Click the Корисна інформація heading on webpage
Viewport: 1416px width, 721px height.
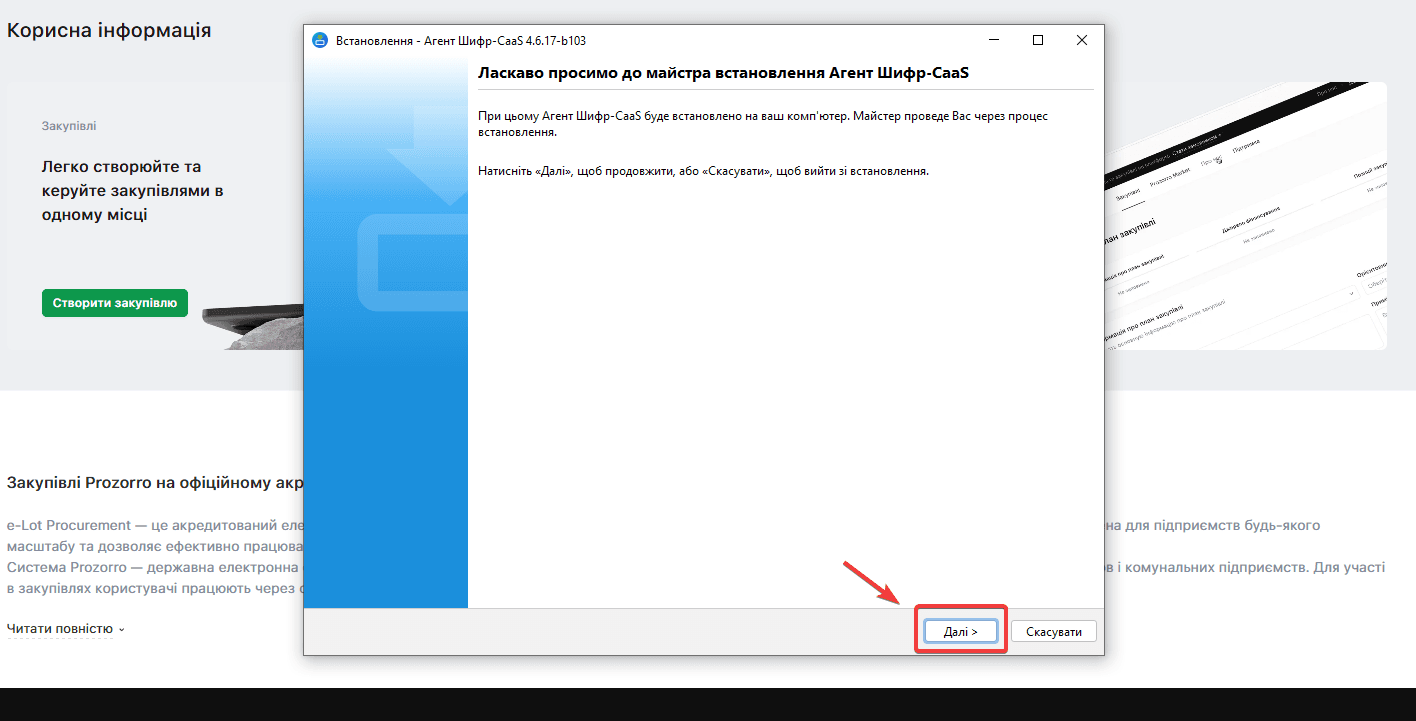click(109, 30)
